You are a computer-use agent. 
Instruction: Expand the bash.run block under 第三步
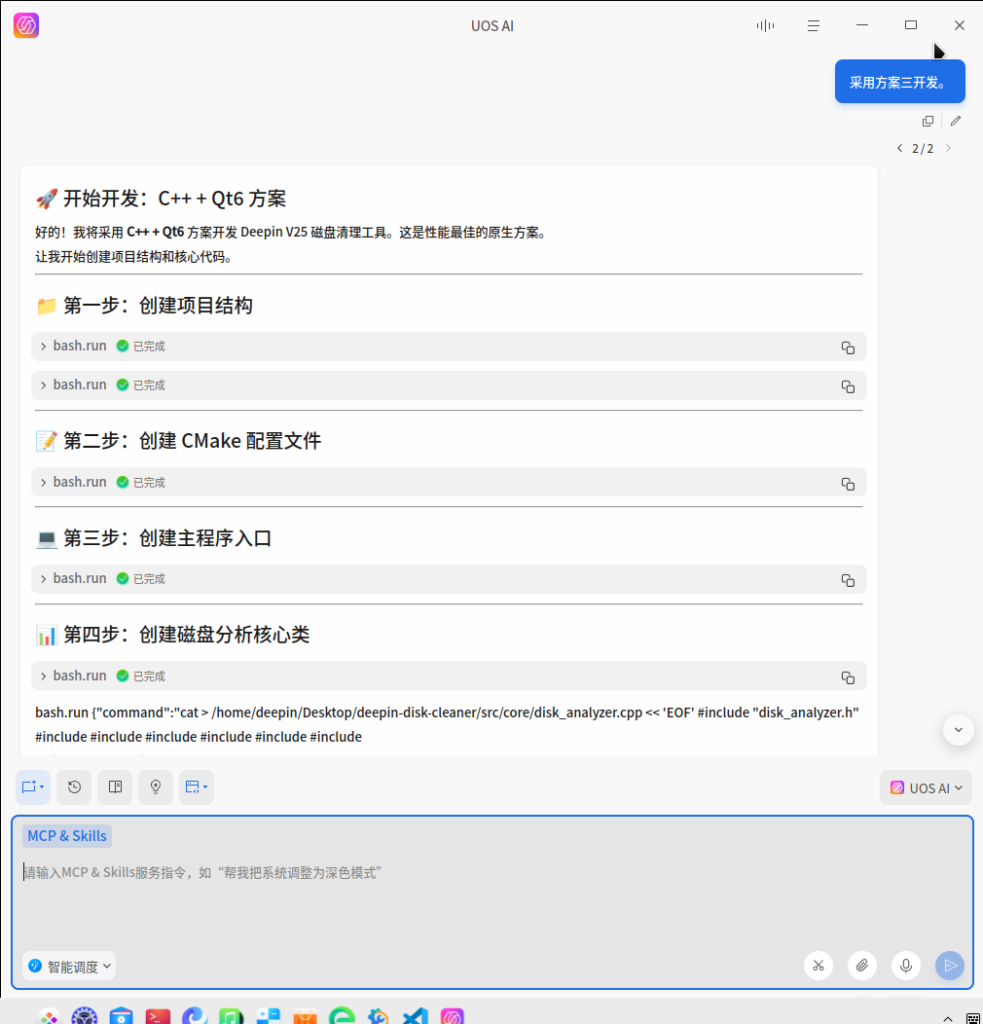[44, 579]
